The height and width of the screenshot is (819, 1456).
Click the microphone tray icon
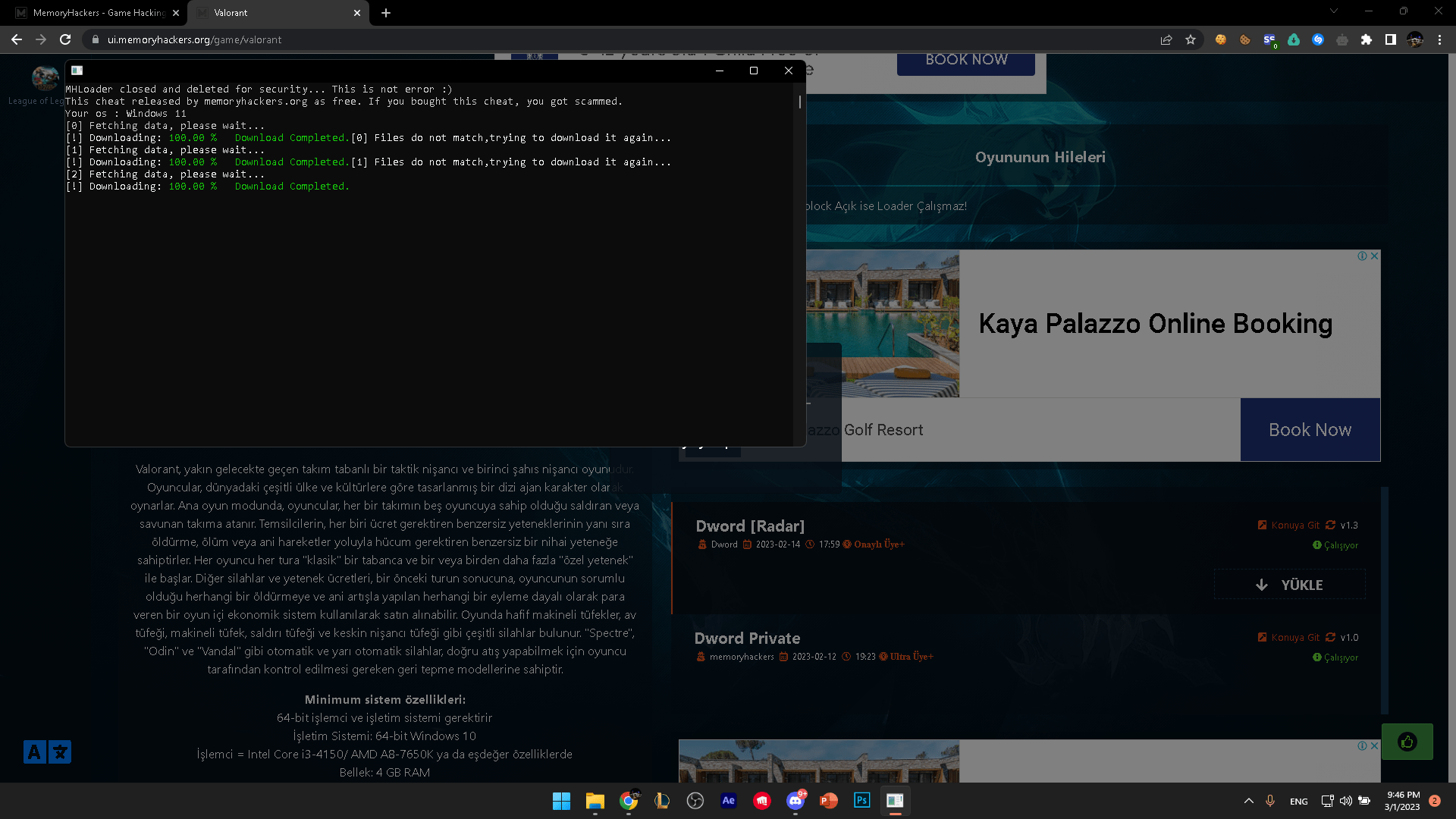1270,801
